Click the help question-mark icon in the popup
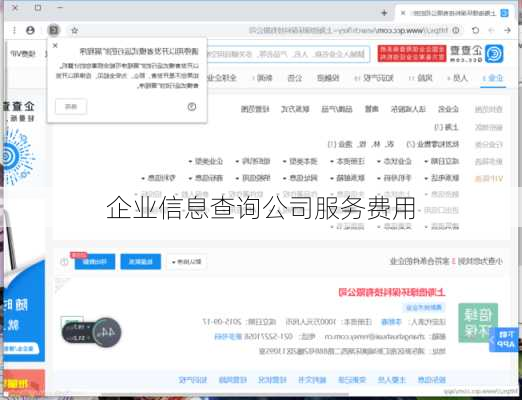The image size is (522, 400). 192,107
